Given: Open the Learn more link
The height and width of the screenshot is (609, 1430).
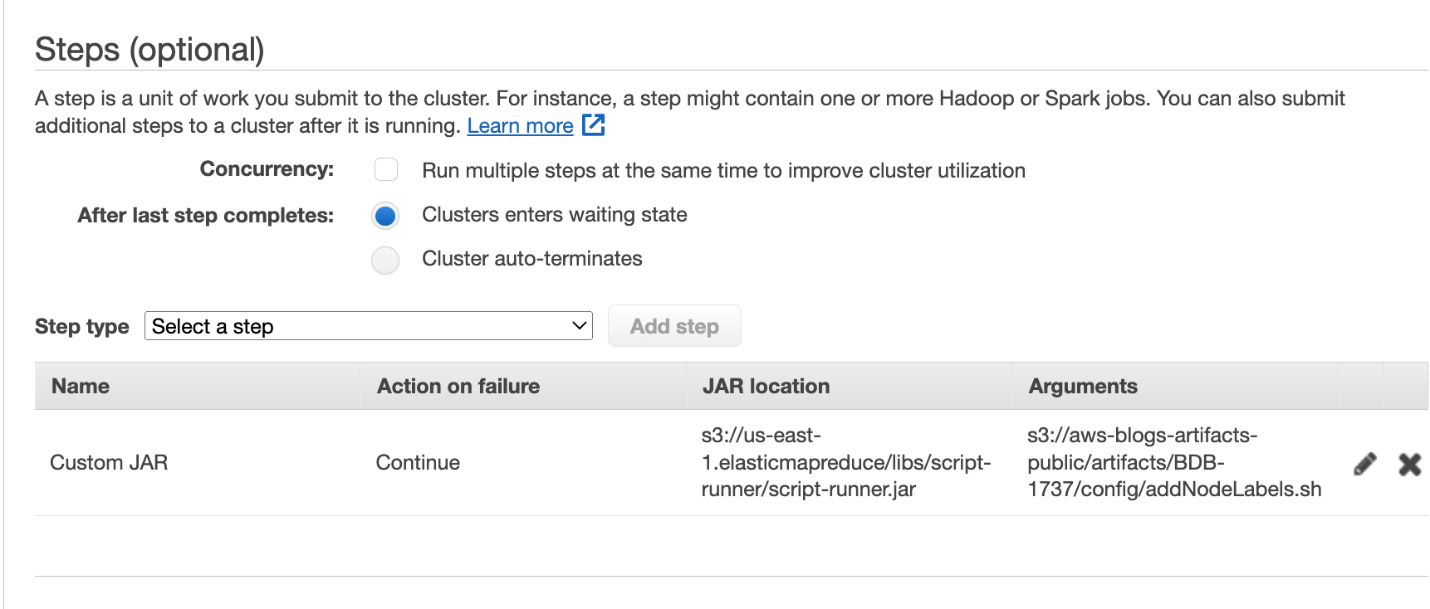Looking at the screenshot, I should (x=520, y=126).
